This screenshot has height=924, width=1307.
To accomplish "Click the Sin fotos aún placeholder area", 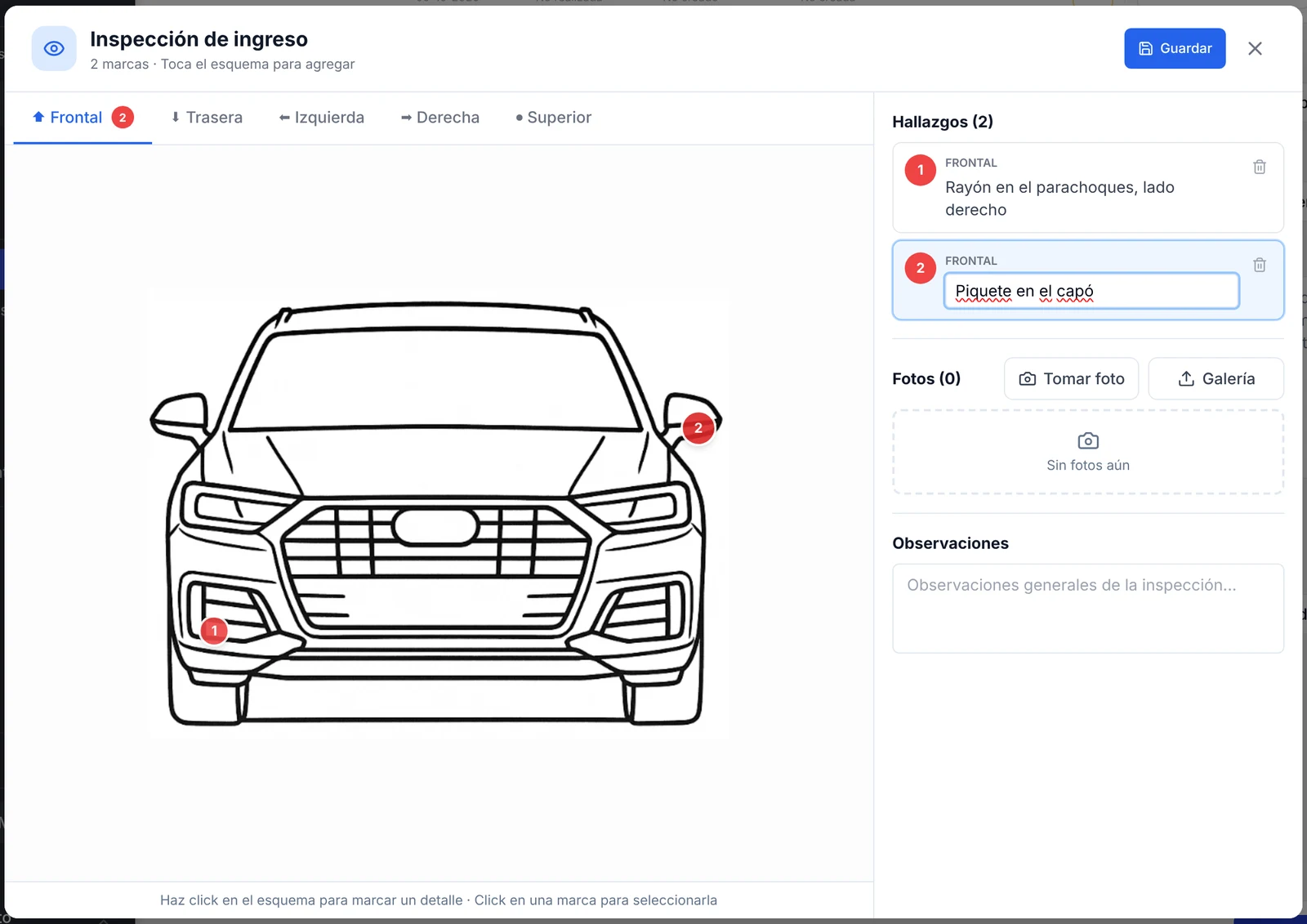I will (1088, 453).
